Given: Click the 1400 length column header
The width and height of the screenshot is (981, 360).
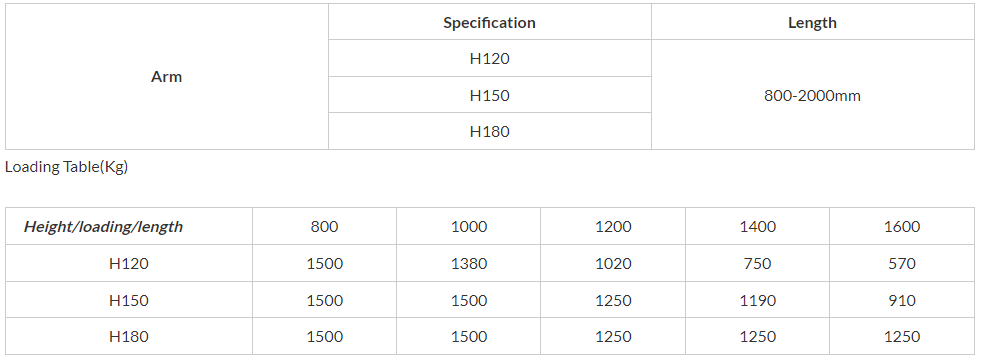Looking at the screenshot, I should click(x=758, y=227).
